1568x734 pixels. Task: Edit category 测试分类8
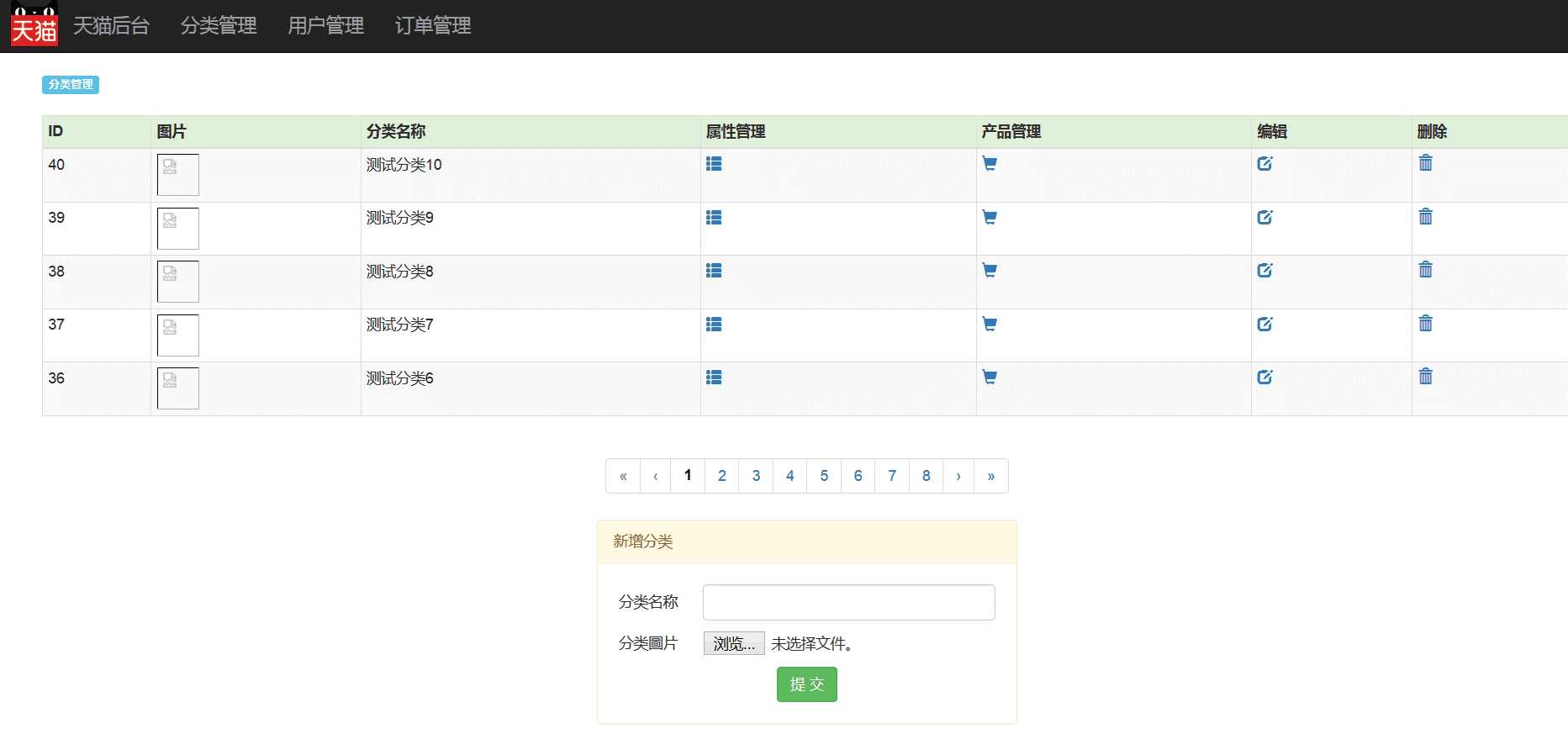click(1265, 270)
